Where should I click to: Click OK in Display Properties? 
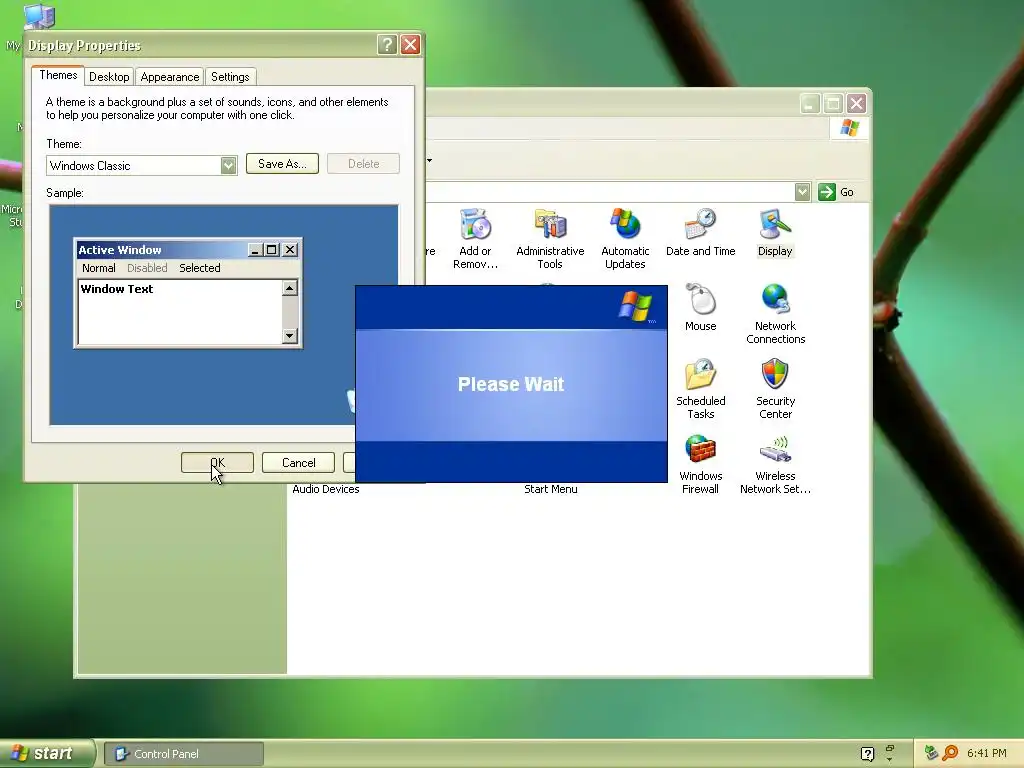pyautogui.click(x=217, y=462)
